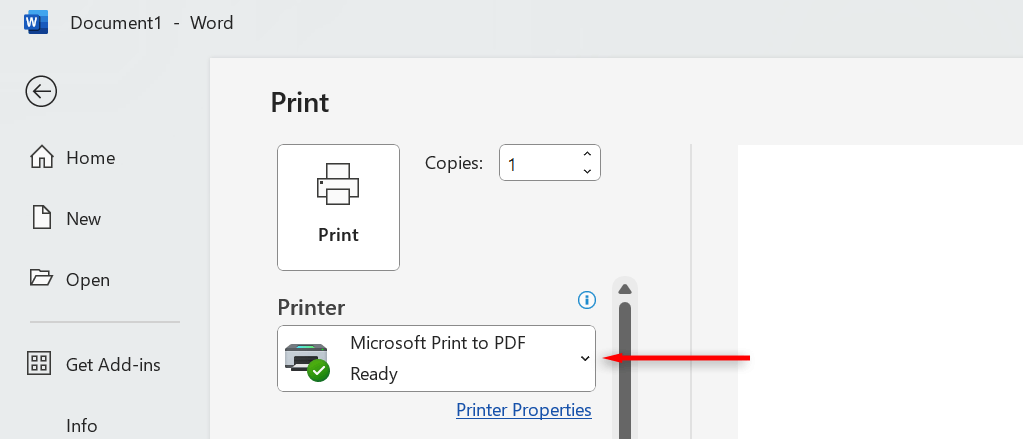This screenshot has height=439, width=1023.
Task: Decrease copies with the down arrow
Action: [x=587, y=171]
